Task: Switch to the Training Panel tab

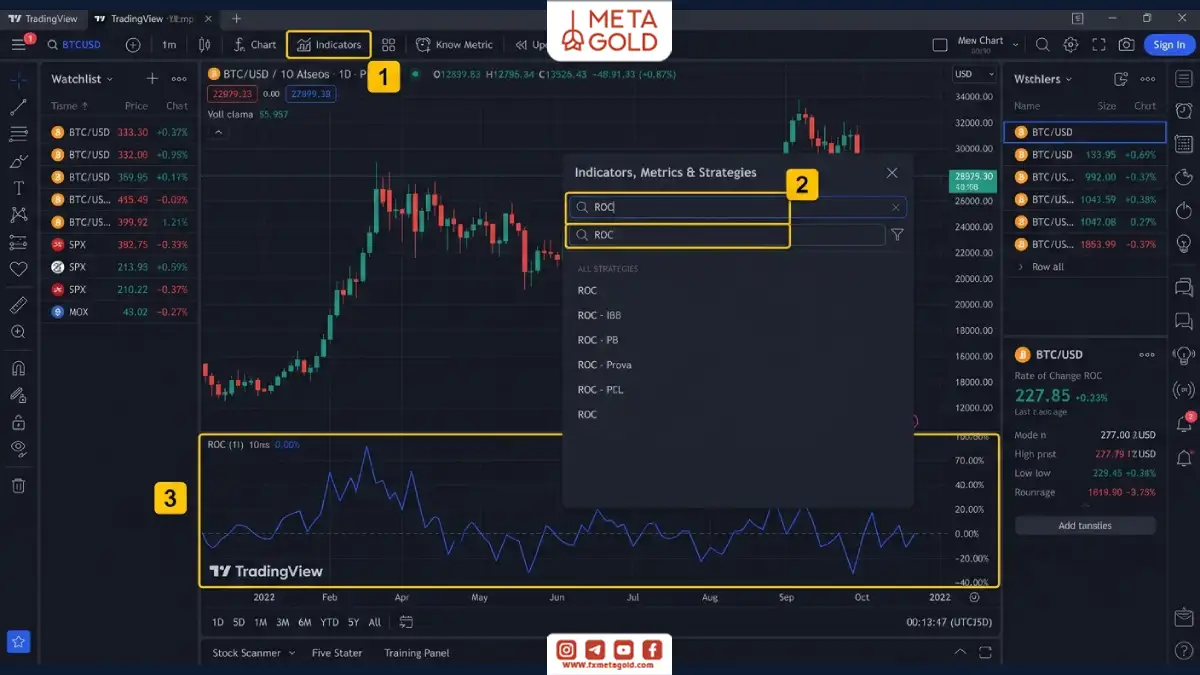Action: [x=417, y=653]
